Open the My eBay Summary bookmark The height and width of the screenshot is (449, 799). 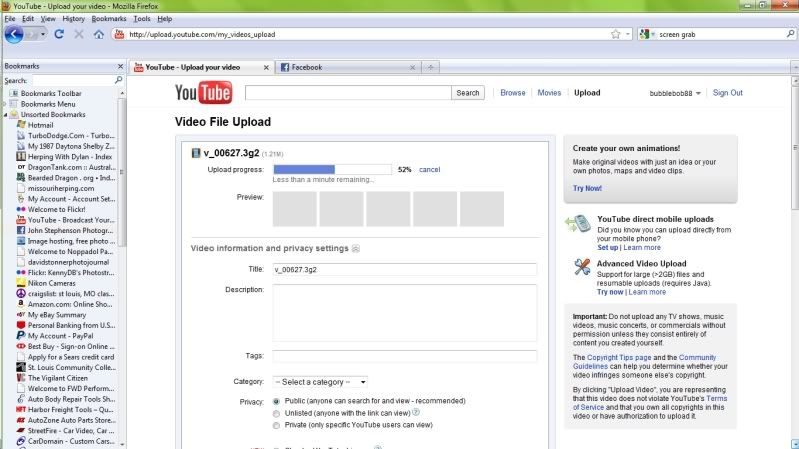coord(57,315)
